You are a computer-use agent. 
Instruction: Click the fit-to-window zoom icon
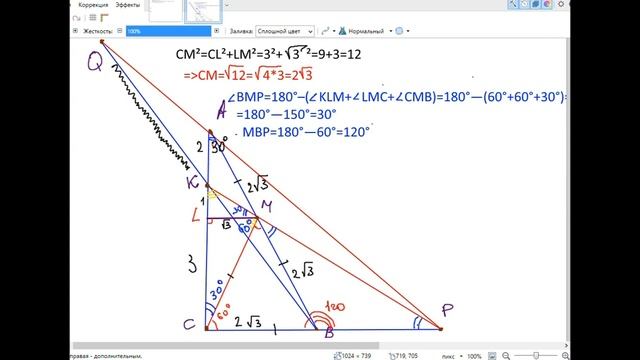492,356
